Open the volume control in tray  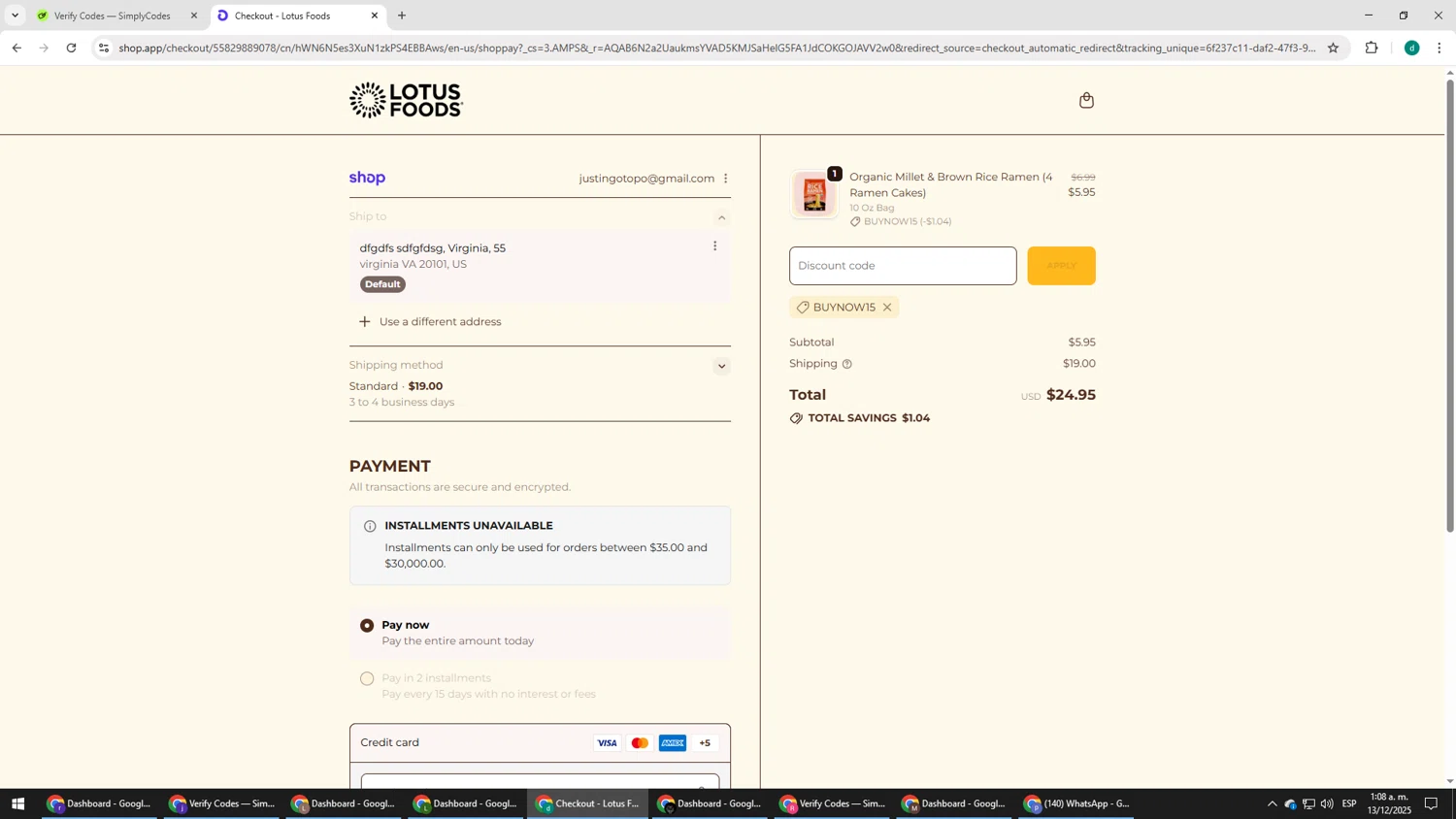tap(1326, 803)
